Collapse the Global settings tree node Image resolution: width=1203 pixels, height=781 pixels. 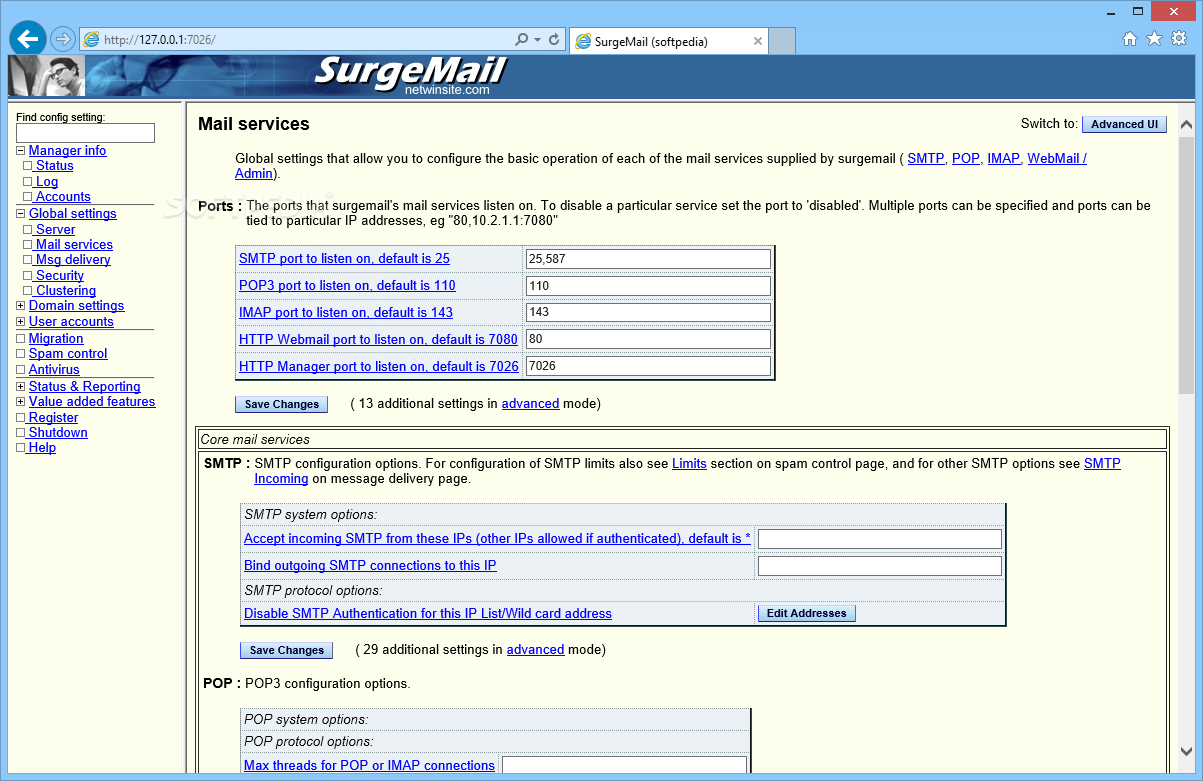21,214
